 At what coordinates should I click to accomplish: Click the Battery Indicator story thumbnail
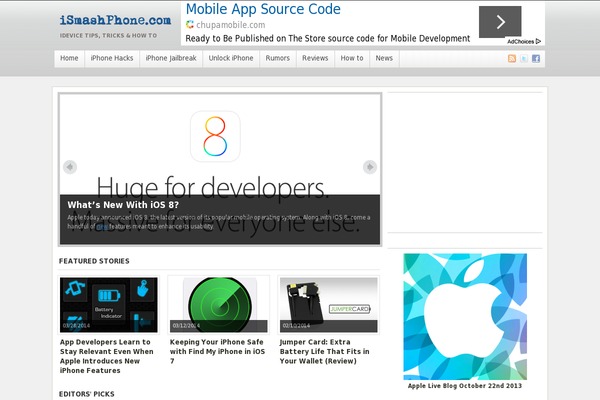click(x=109, y=305)
